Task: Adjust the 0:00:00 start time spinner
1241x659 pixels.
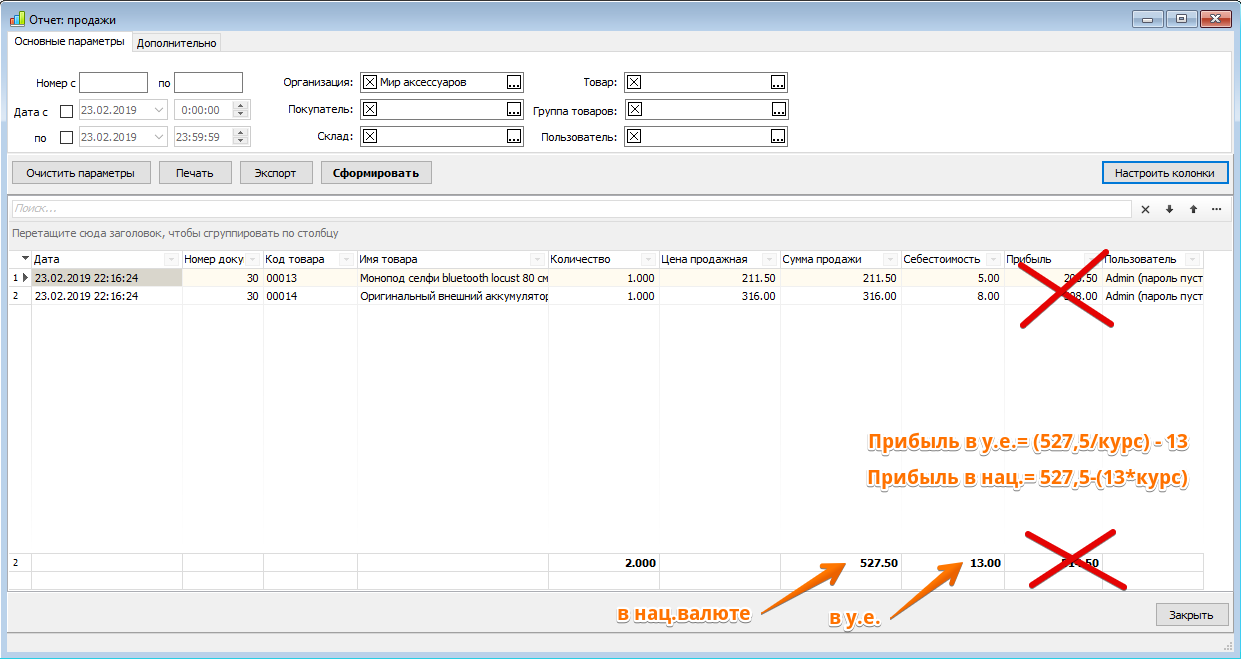Action: (241, 110)
